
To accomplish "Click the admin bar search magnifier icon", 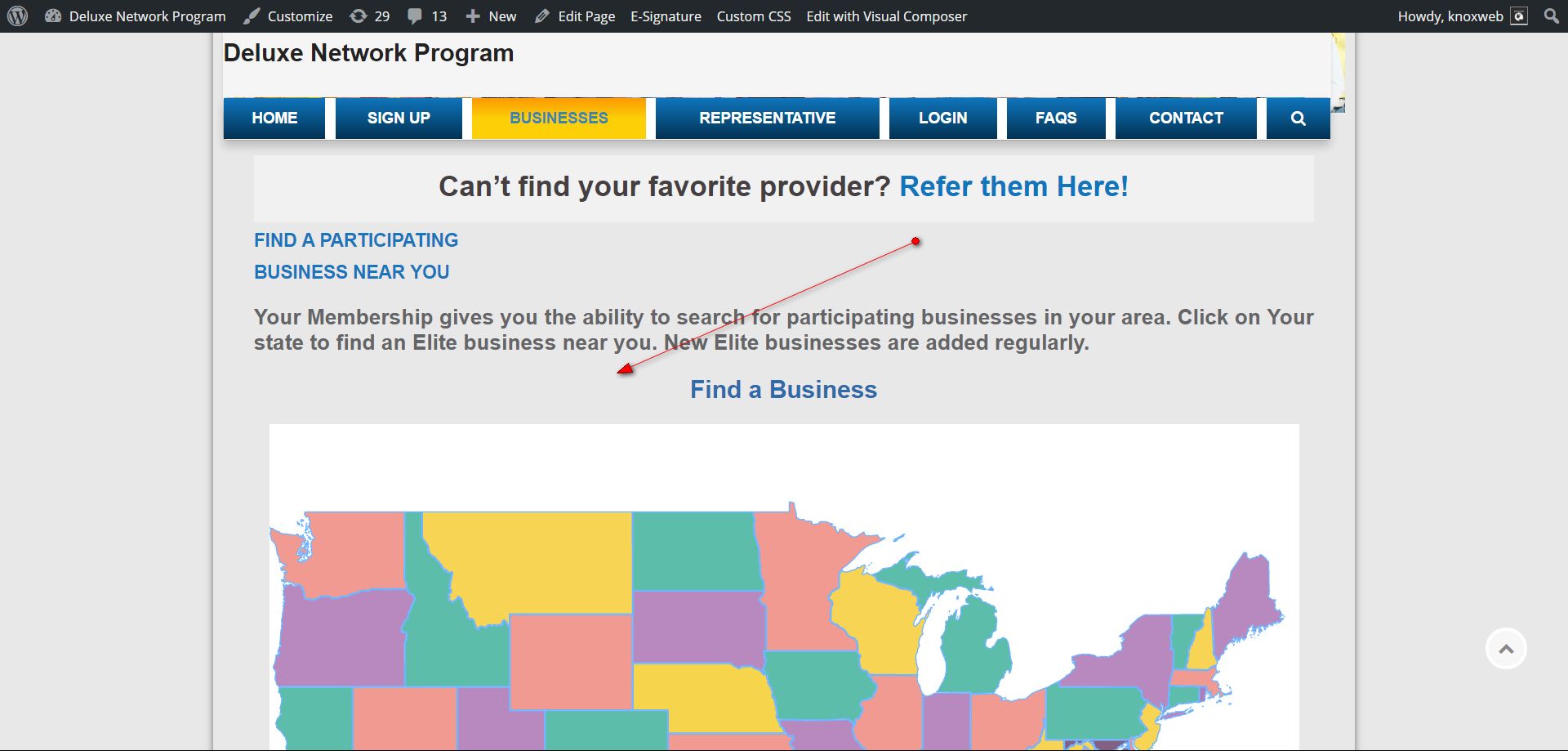I will point(1552,16).
